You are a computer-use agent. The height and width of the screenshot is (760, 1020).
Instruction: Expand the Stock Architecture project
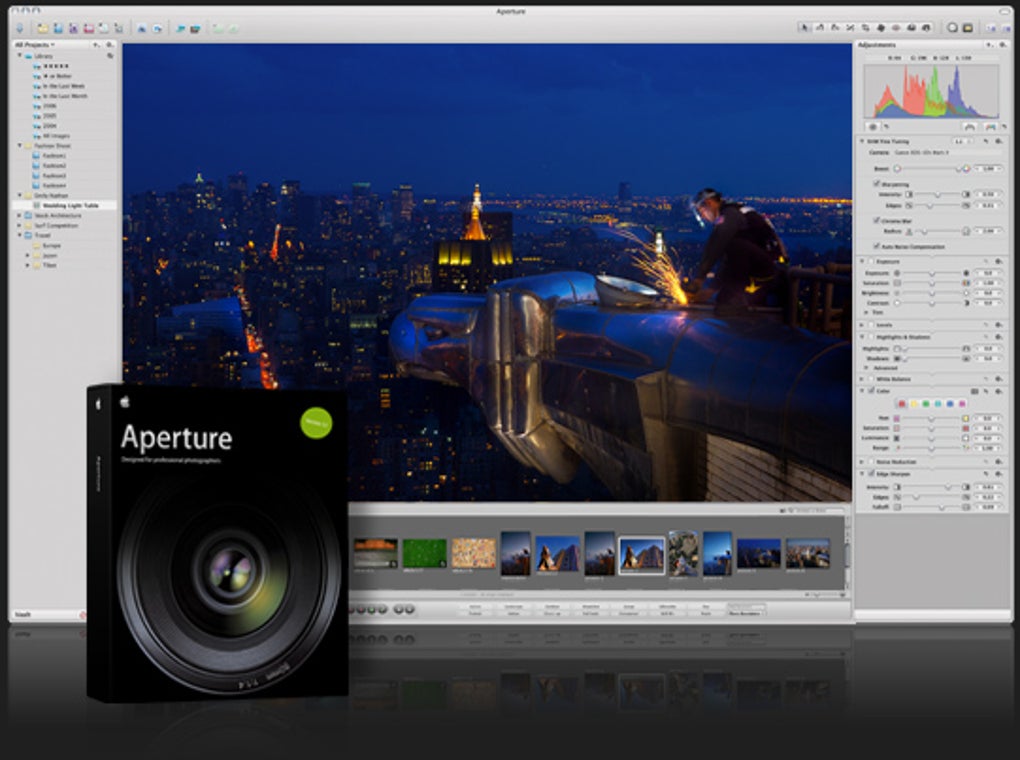(20, 215)
